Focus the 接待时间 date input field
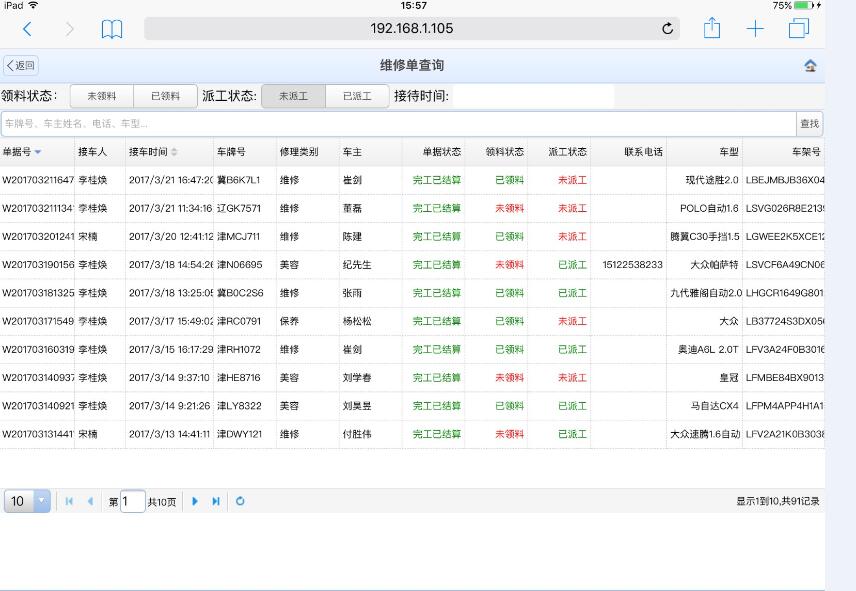This screenshot has height=591, width=856. tap(533, 96)
